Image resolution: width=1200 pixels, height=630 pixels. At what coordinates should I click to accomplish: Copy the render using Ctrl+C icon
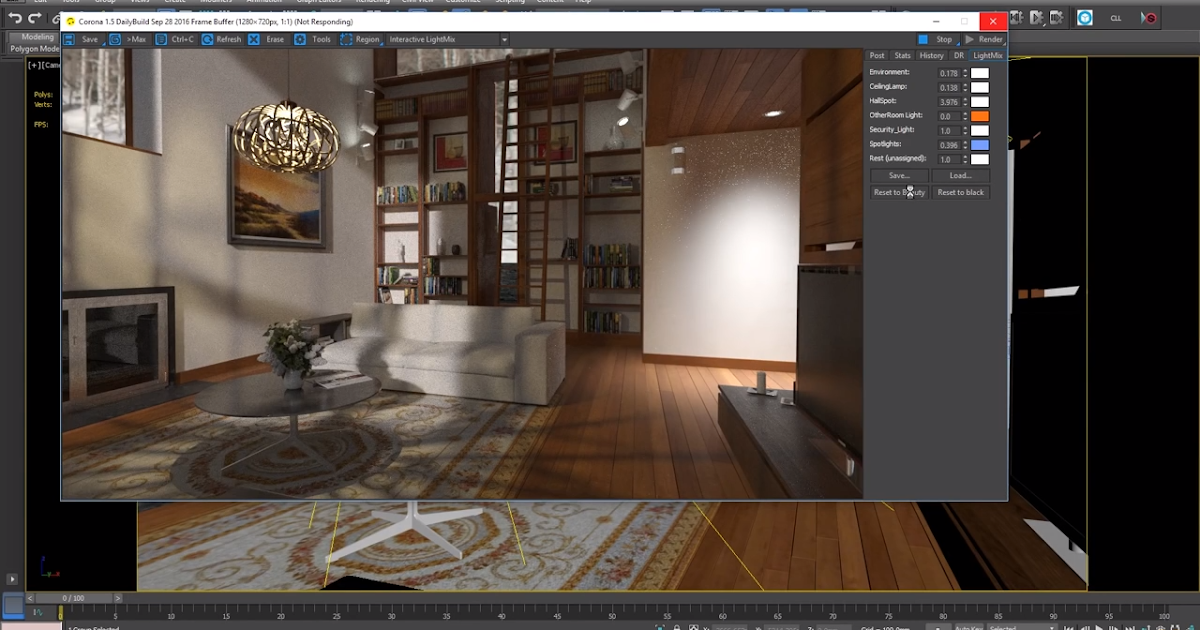click(161, 39)
